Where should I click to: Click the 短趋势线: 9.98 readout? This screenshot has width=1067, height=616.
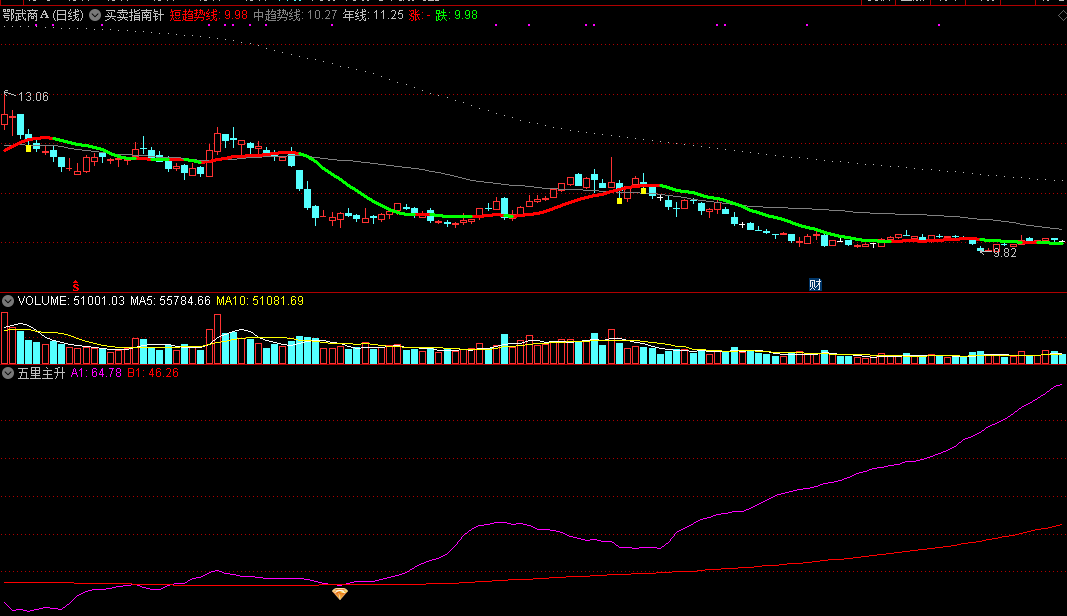(208, 15)
